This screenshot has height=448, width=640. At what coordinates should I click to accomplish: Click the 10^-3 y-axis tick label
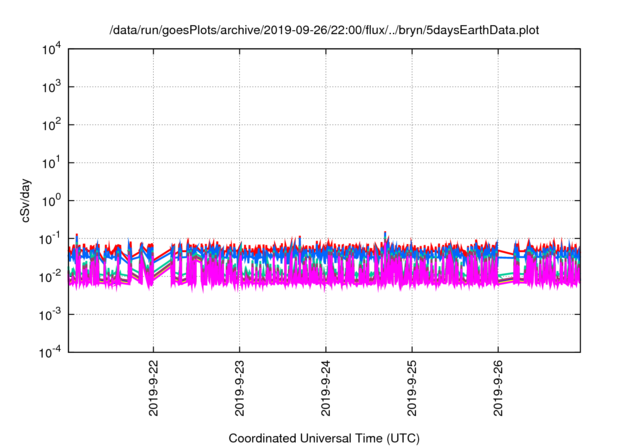click(x=50, y=315)
